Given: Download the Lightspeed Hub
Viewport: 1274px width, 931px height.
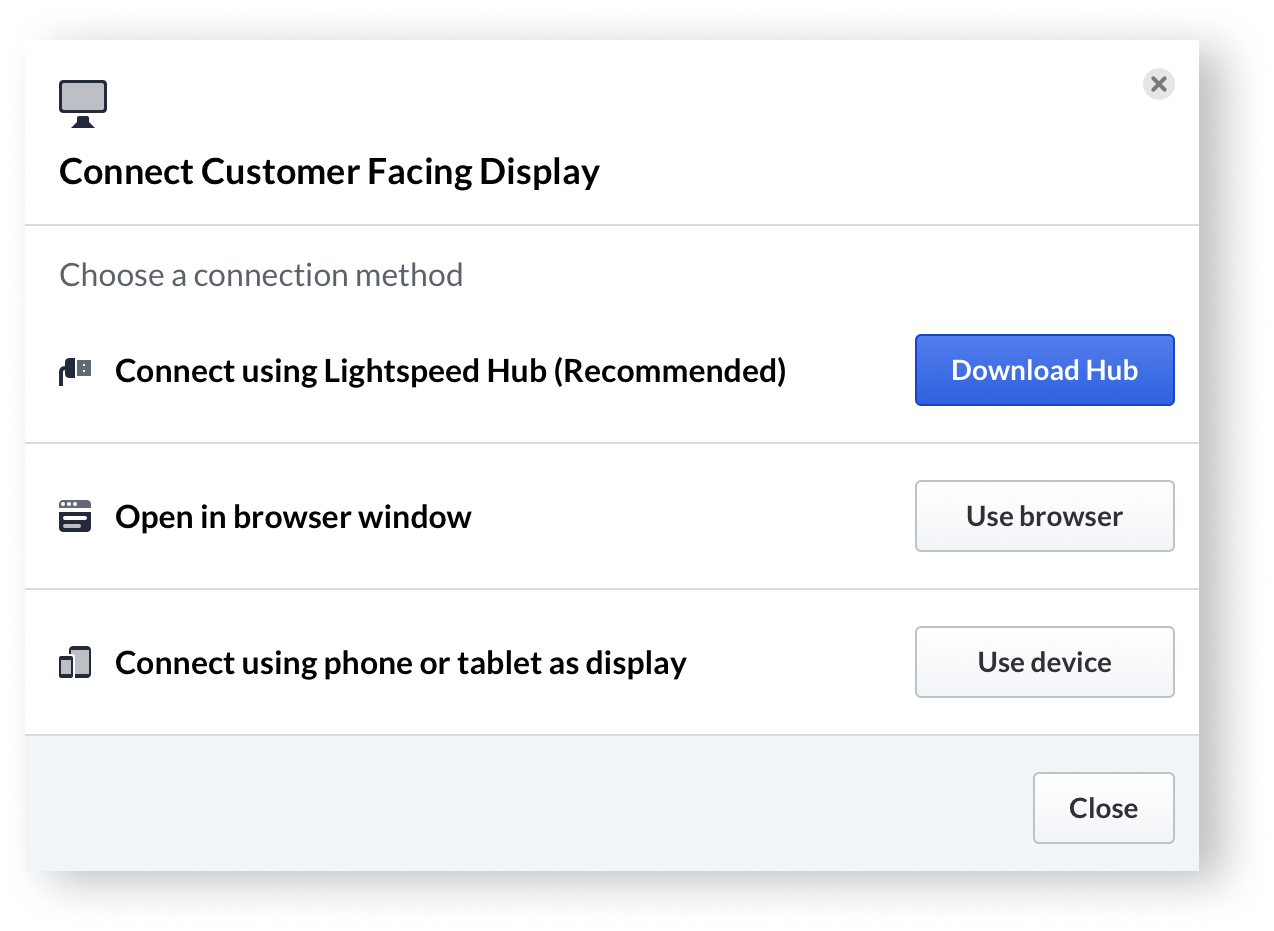Looking at the screenshot, I should pyautogui.click(x=1044, y=370).
